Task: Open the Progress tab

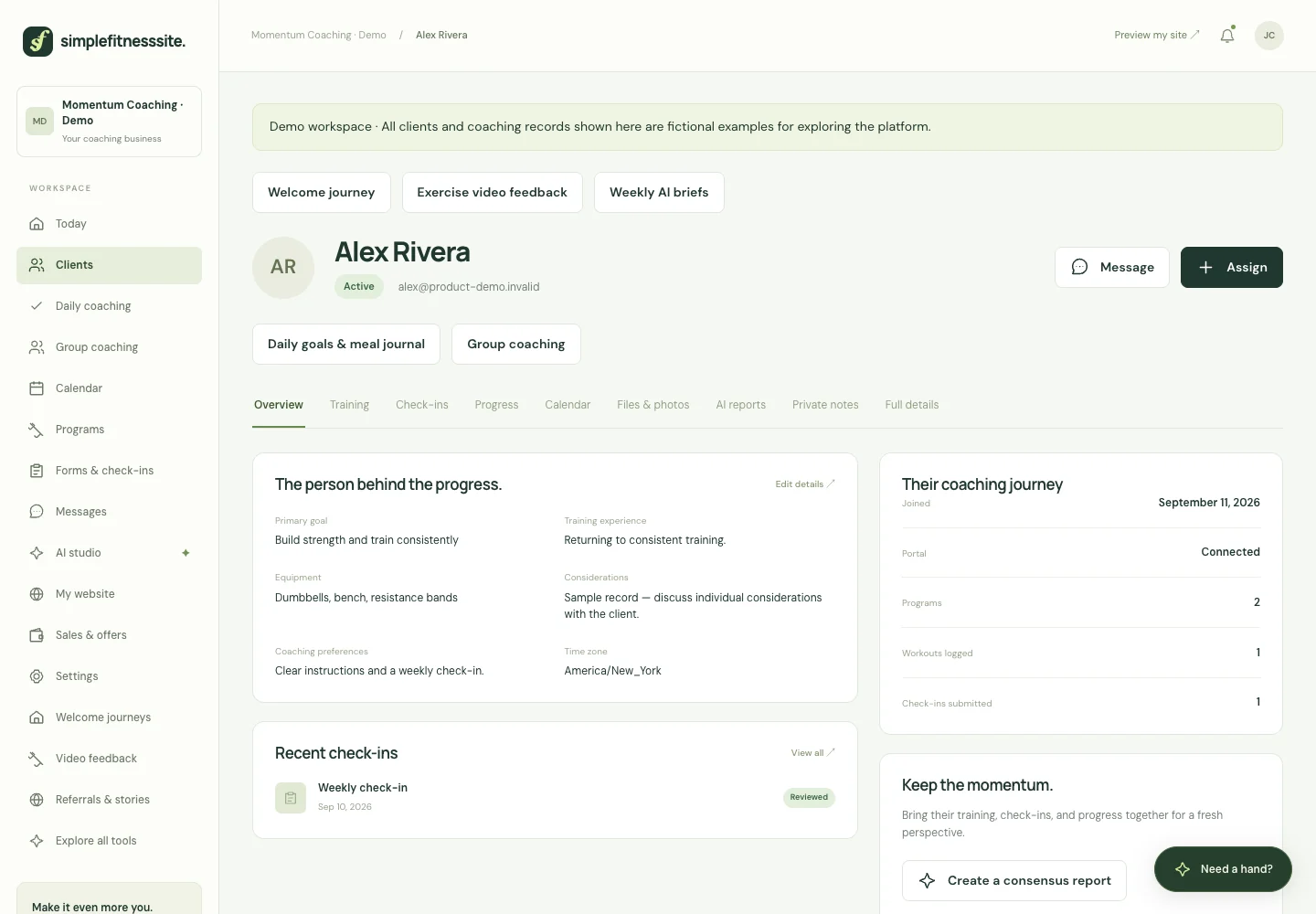Action: (x=496, y=405)
